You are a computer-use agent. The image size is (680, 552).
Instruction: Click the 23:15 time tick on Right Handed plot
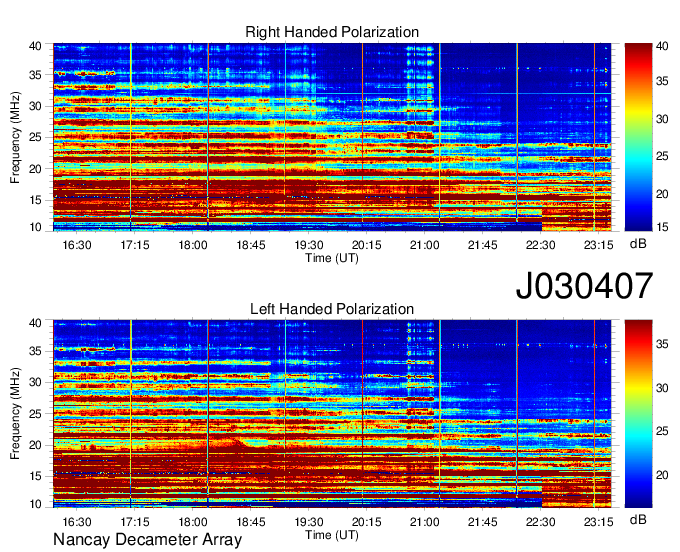598,245
